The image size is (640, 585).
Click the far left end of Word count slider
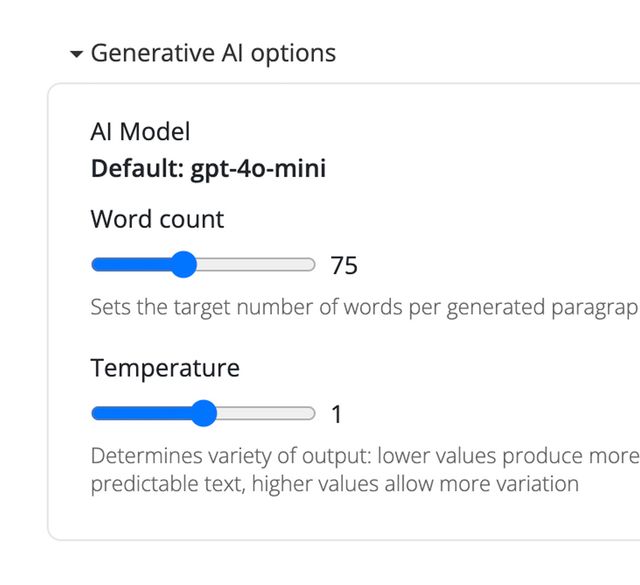[x=94, y=265]
